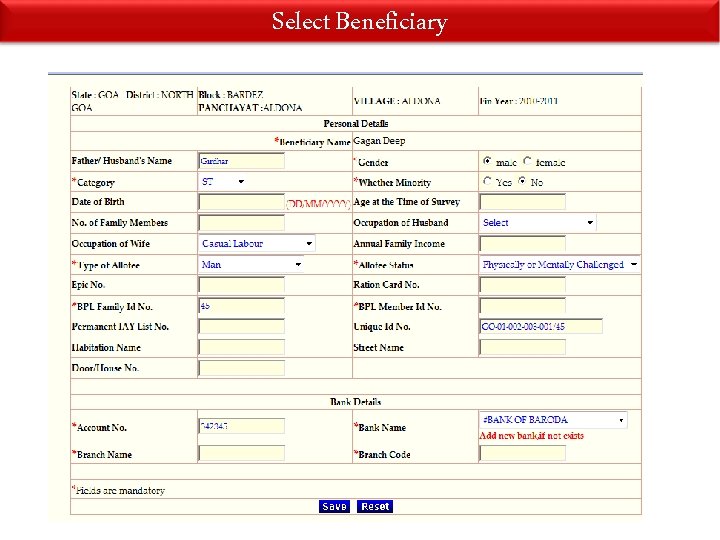Screen dimensions: 720x540
Task: Click the Unique Id No. field
Action: (541, 326)
